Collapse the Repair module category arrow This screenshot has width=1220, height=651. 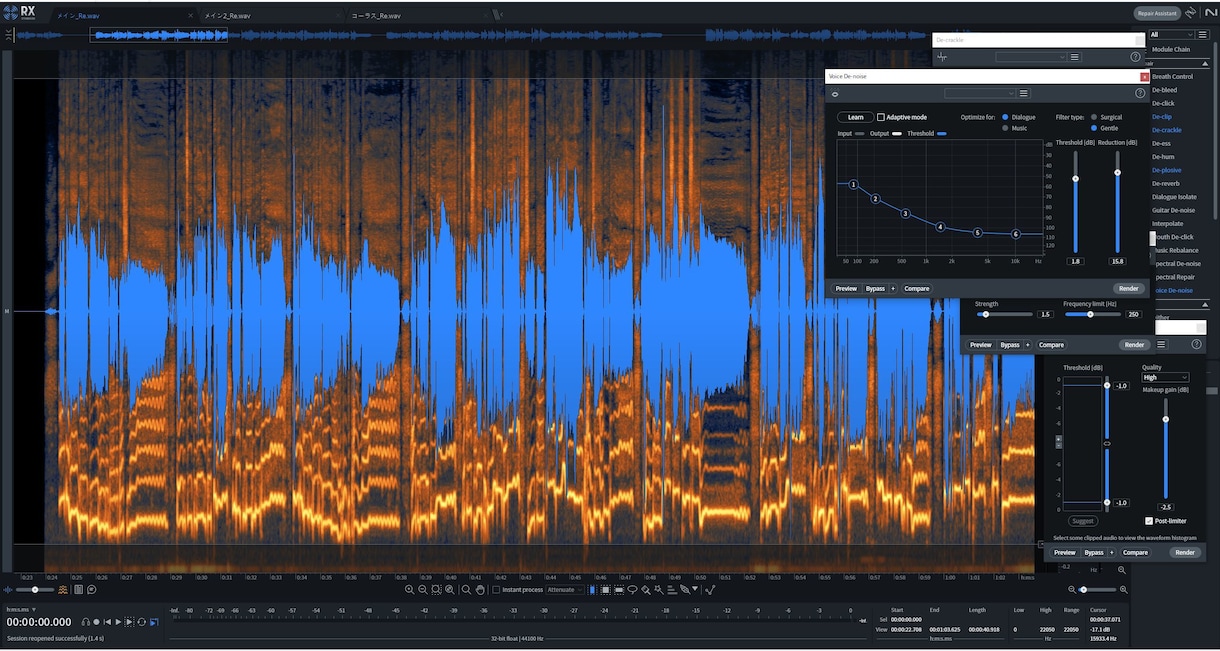(x=1205, y=64)
